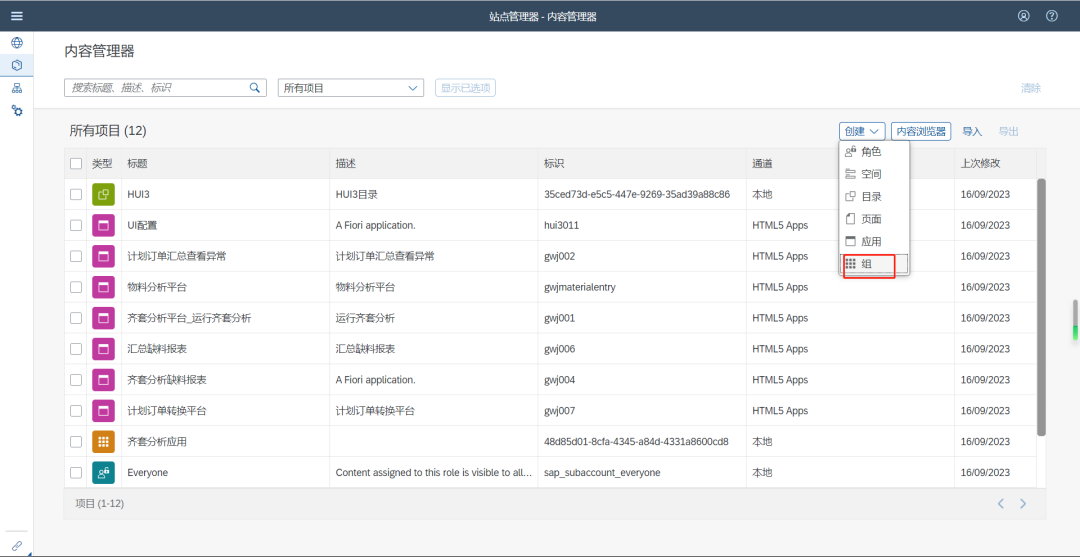1080x557 pixels.
Task: Click the app icon for 计划订单汇总查看异常
Action: tap(103, 256)
